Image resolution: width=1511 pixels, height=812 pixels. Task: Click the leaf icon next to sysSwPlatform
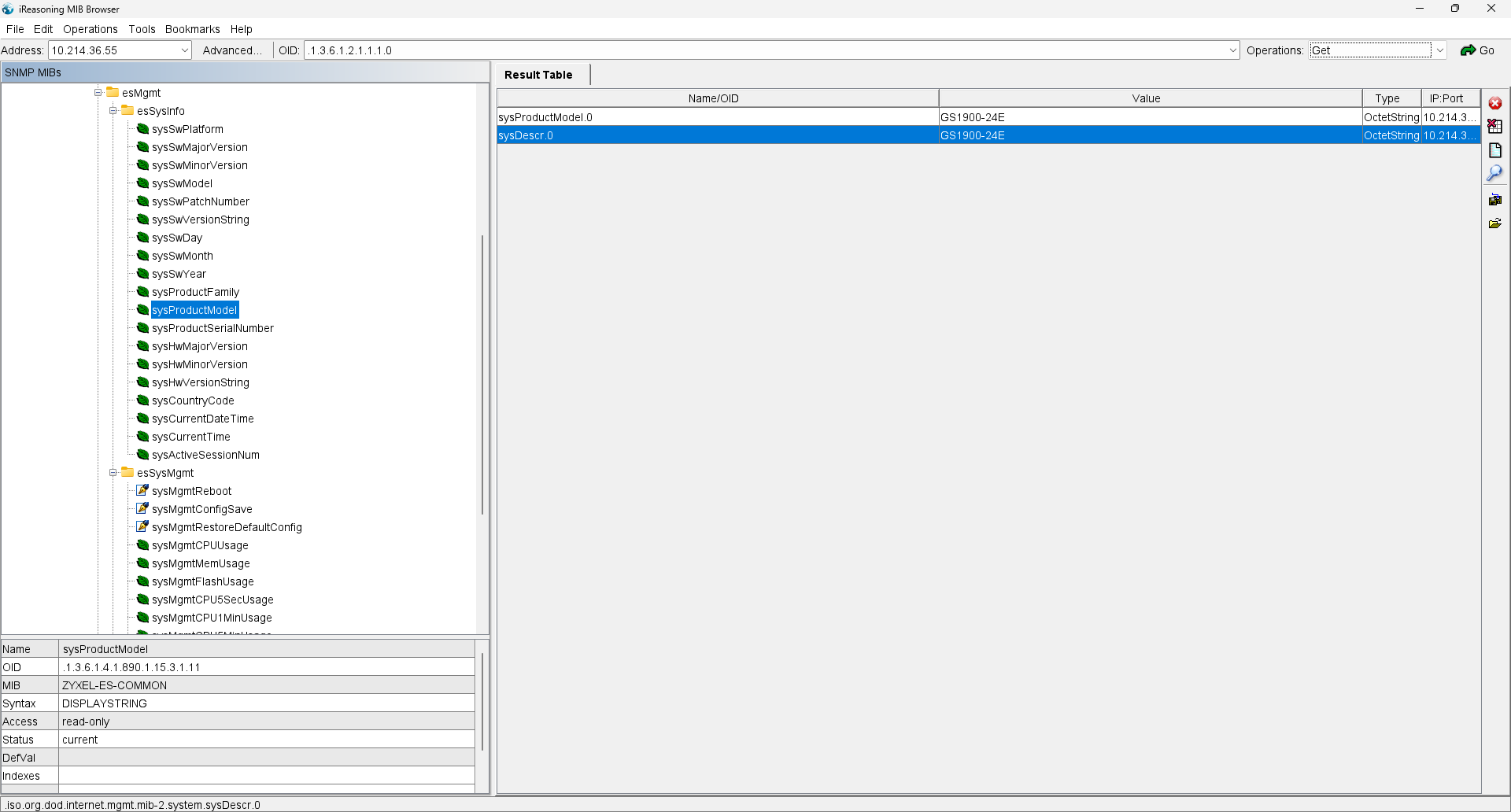tap(142, 128)
